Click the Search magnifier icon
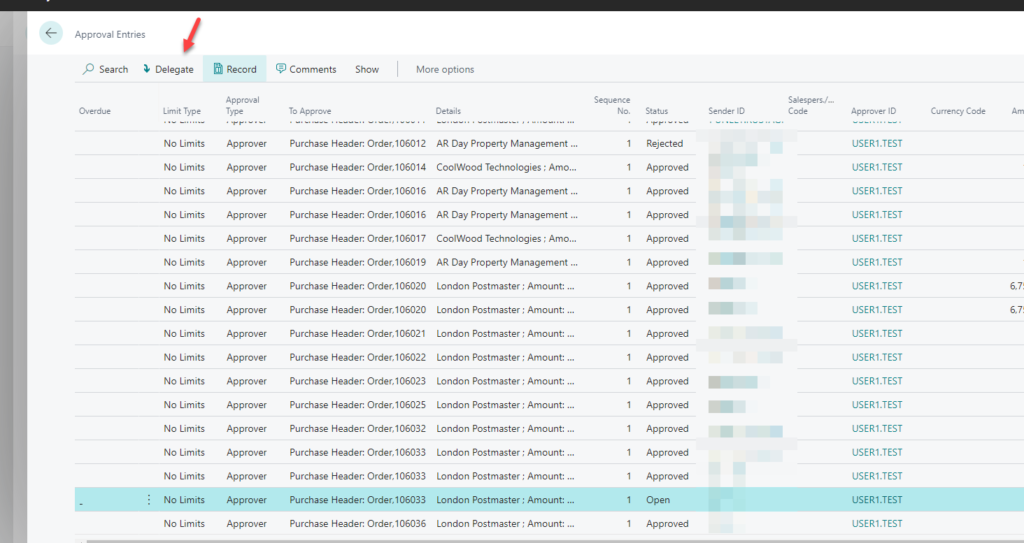The image size is (1024, 543). [89, 69]
